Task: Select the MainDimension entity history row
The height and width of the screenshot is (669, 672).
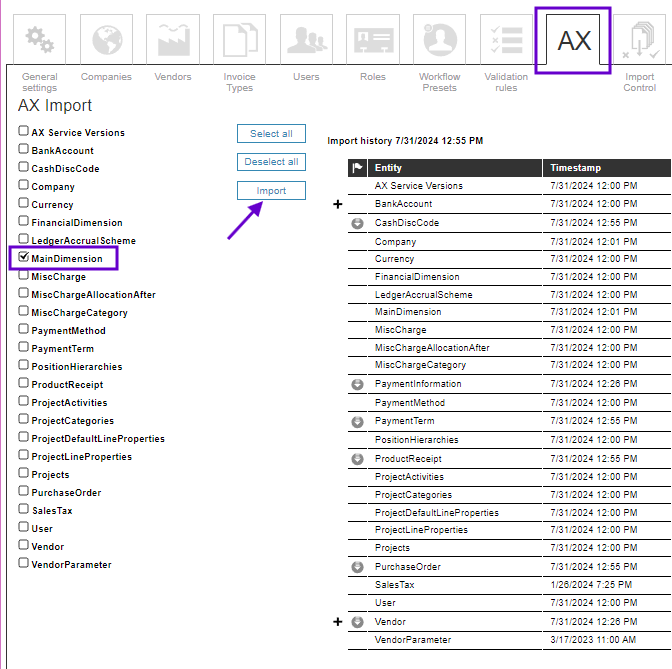Action: tap(509, 312)
